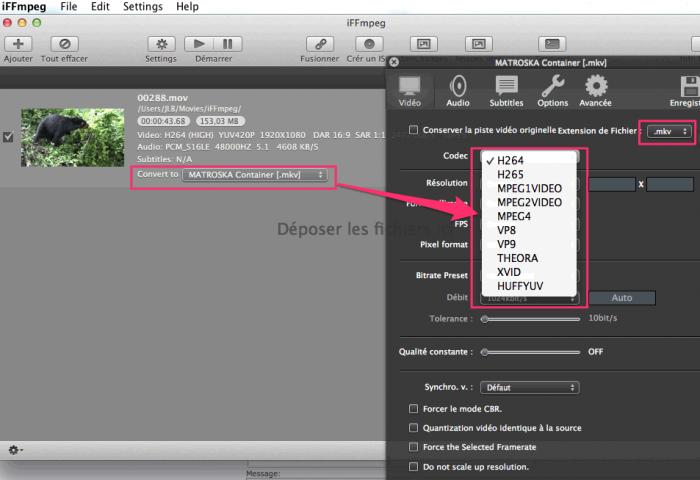Viewport: 700px width, 480px height.
Task: Choose MPEG2VIDEO codec
Action: 529,202
